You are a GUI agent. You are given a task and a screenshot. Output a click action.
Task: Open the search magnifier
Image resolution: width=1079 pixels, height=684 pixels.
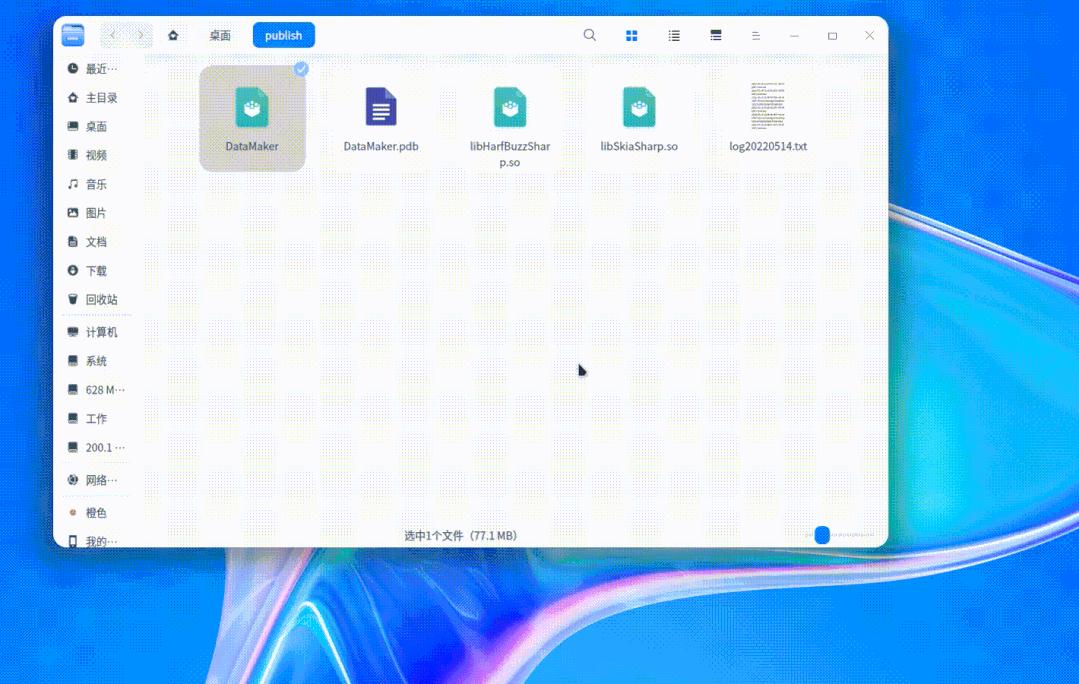pos(590,35)
